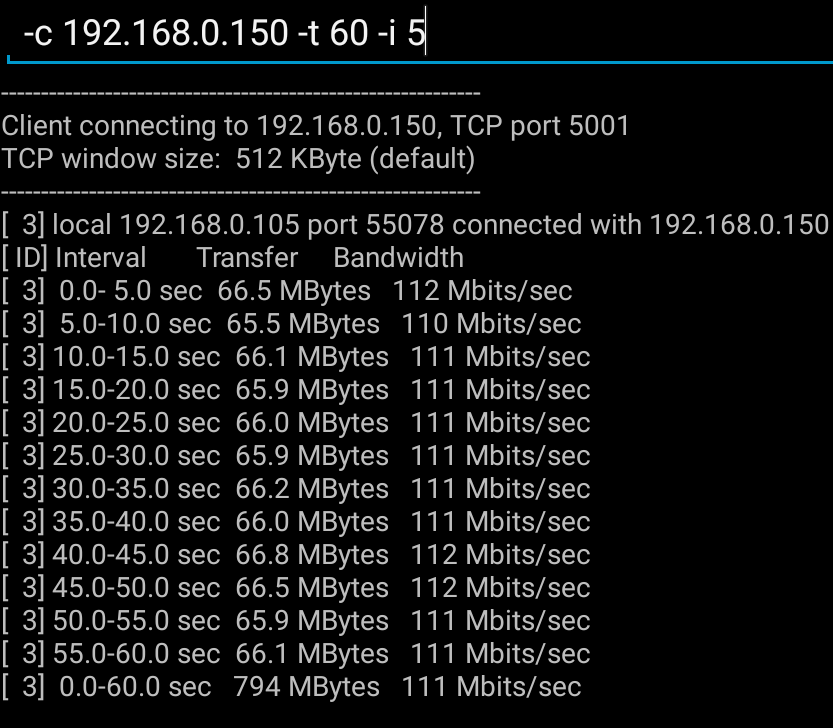Image resolution: width=833 pixels, height=728 pixels.
Task: Click the 0.0- 5.0 sec result row
Action: (x=287, y=291)
